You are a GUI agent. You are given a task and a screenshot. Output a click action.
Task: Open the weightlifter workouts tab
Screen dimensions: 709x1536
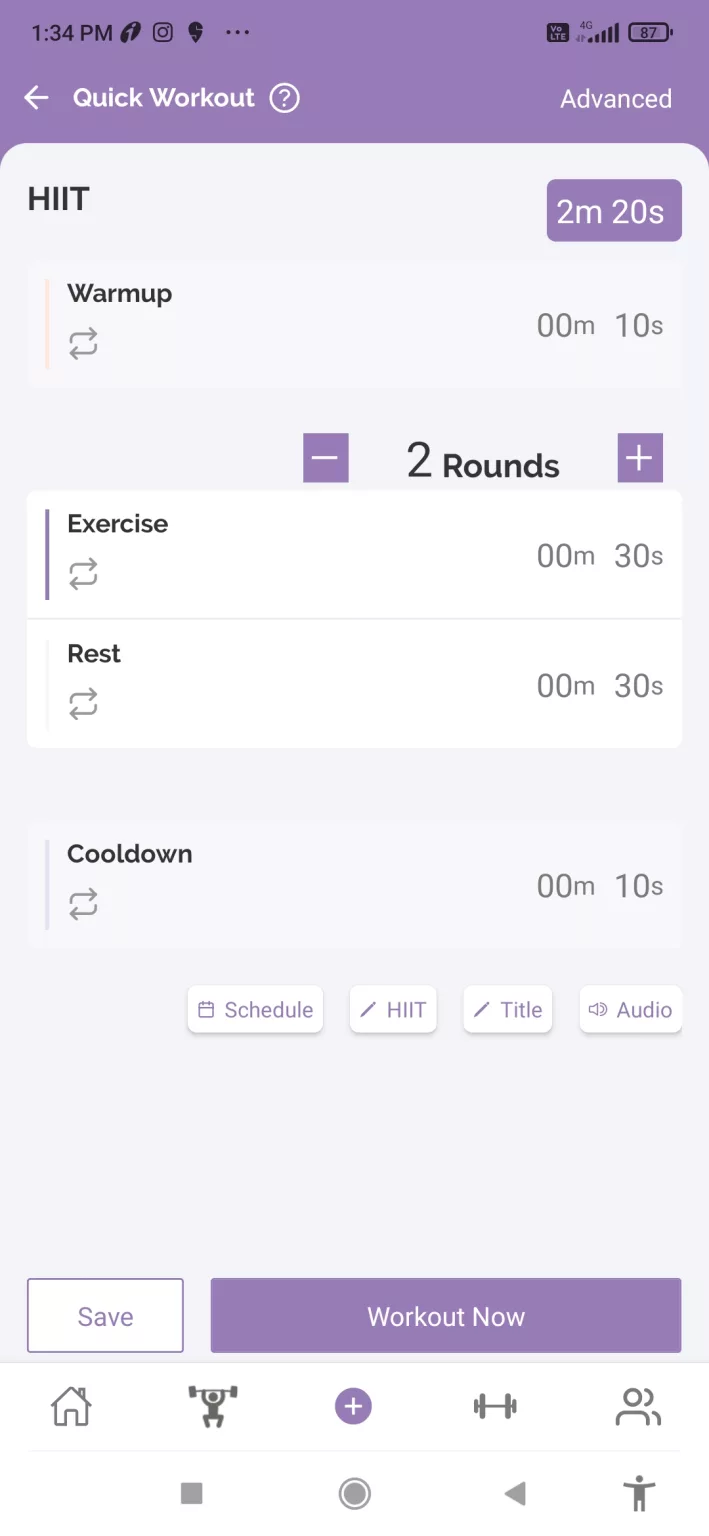213,1406
